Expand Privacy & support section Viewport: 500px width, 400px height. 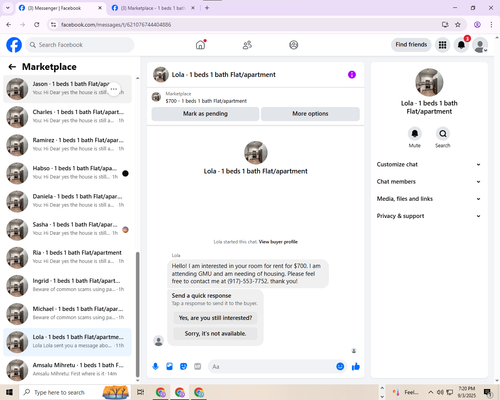pos(429,216)
